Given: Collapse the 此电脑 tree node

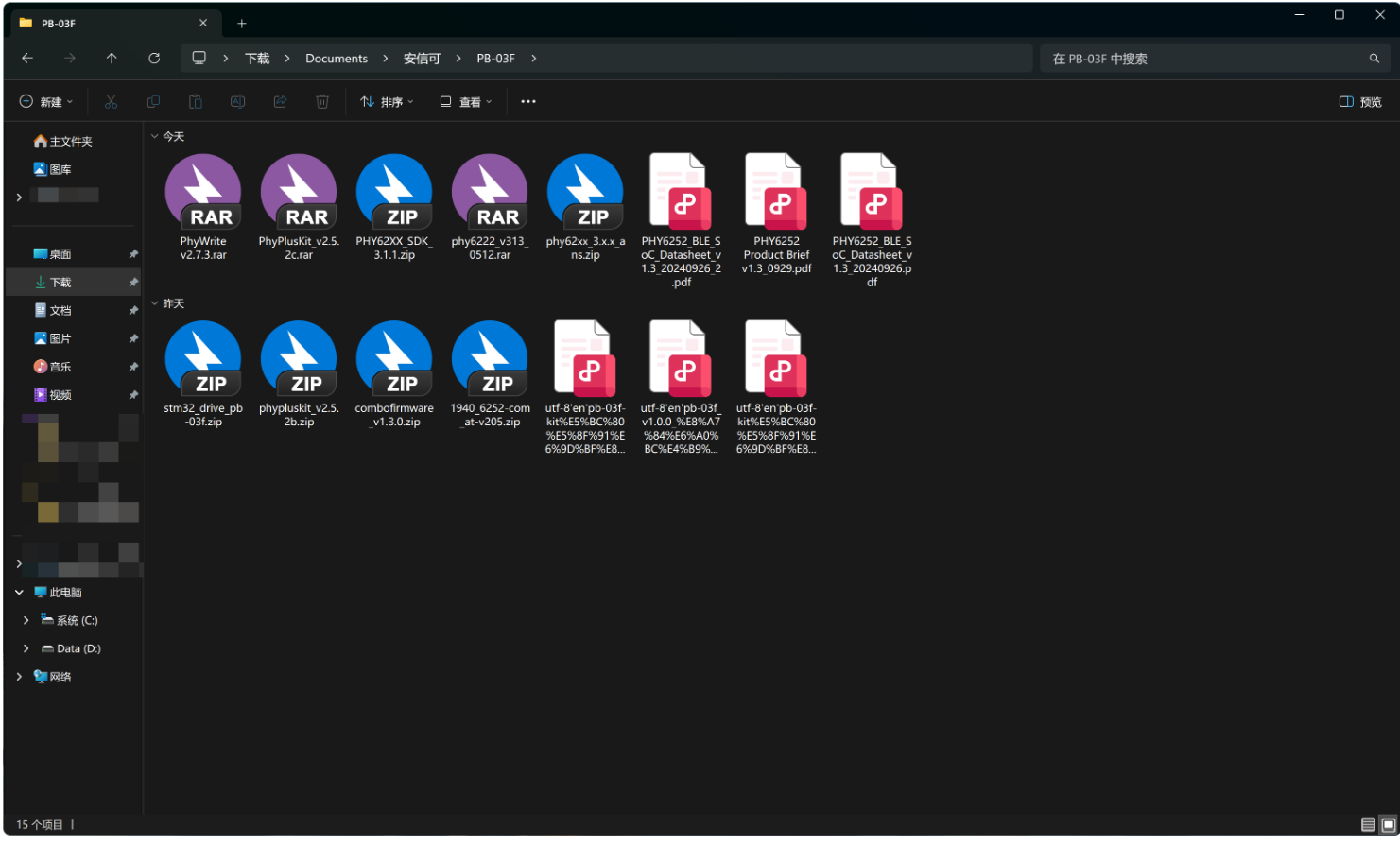Looking at the screenshot, I should [x=19, y=593].
